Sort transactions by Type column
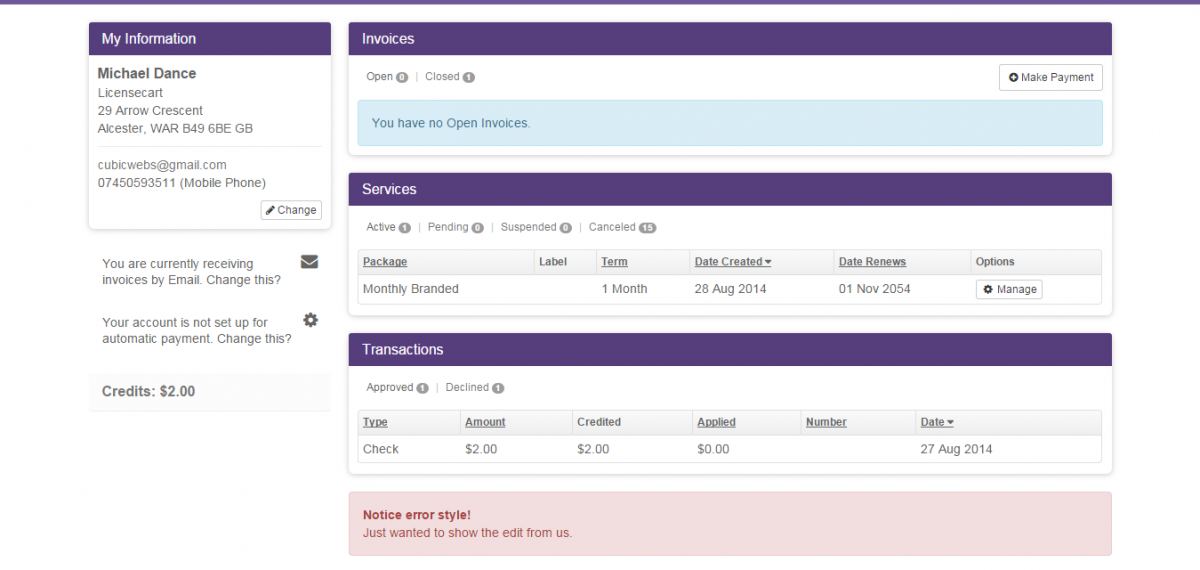 pos(375,422)
